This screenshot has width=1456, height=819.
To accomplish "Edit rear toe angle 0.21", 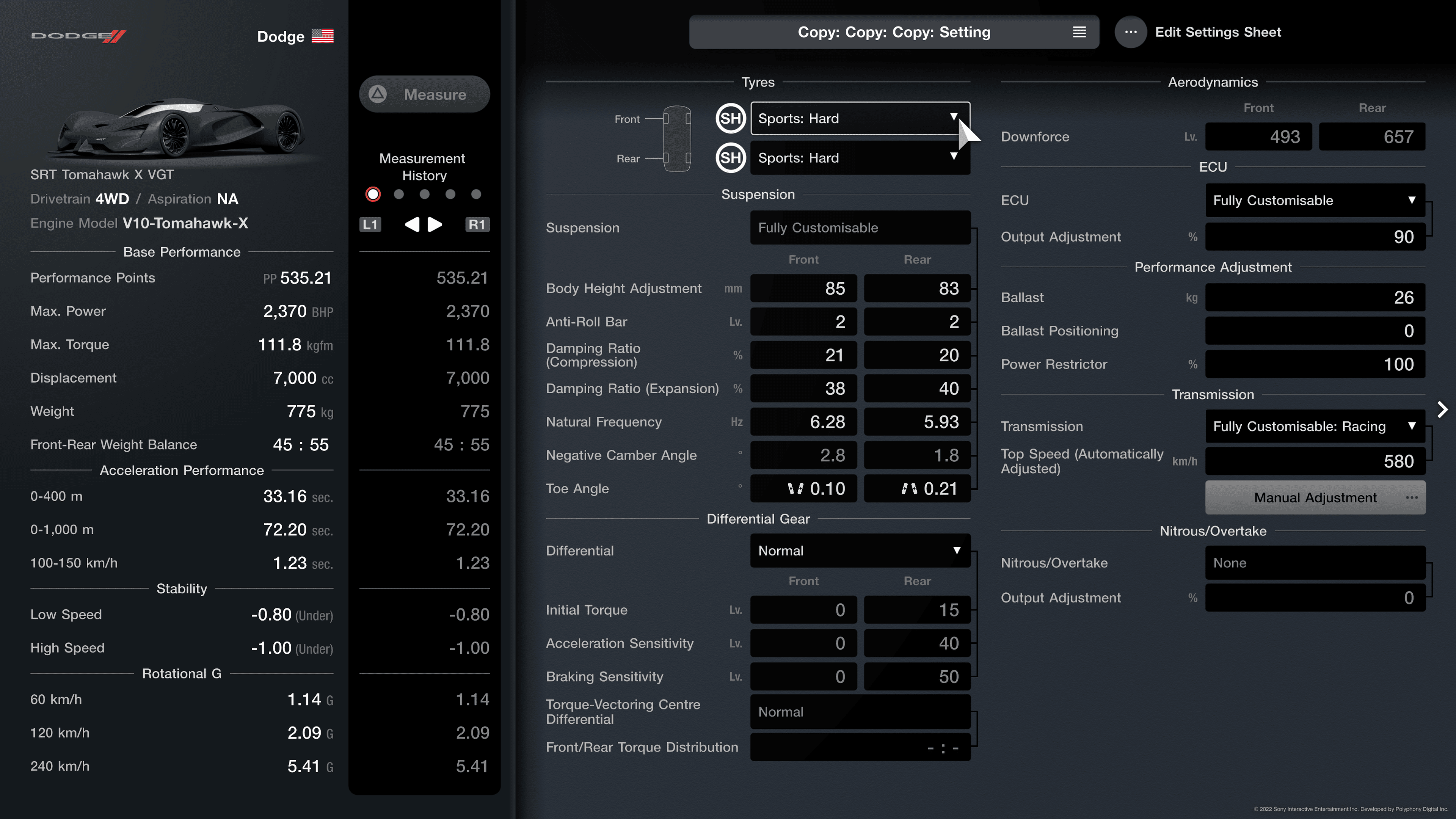I will [x=917, y=488].
